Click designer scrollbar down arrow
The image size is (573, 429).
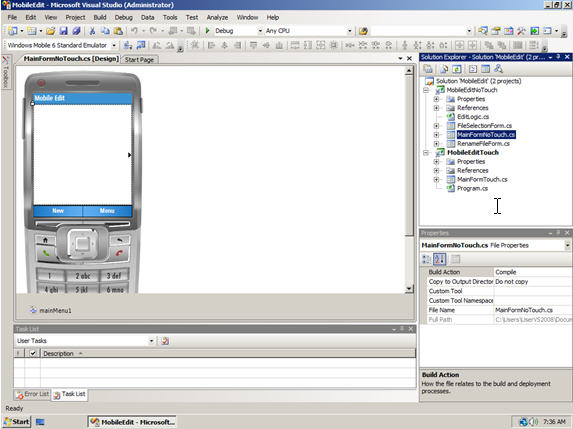click(x=409, y=289)
